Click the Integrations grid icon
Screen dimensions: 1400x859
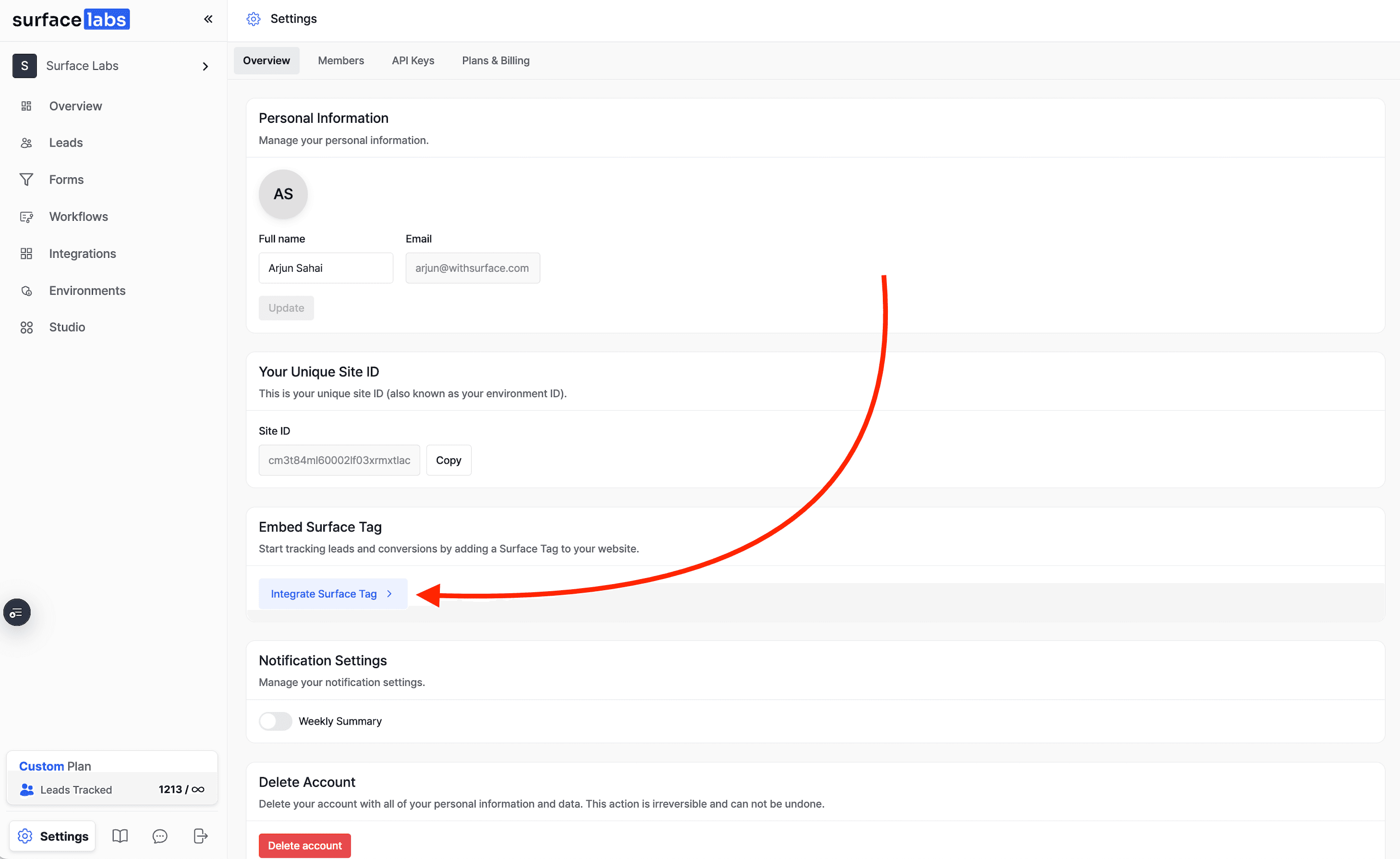(26, 254)
